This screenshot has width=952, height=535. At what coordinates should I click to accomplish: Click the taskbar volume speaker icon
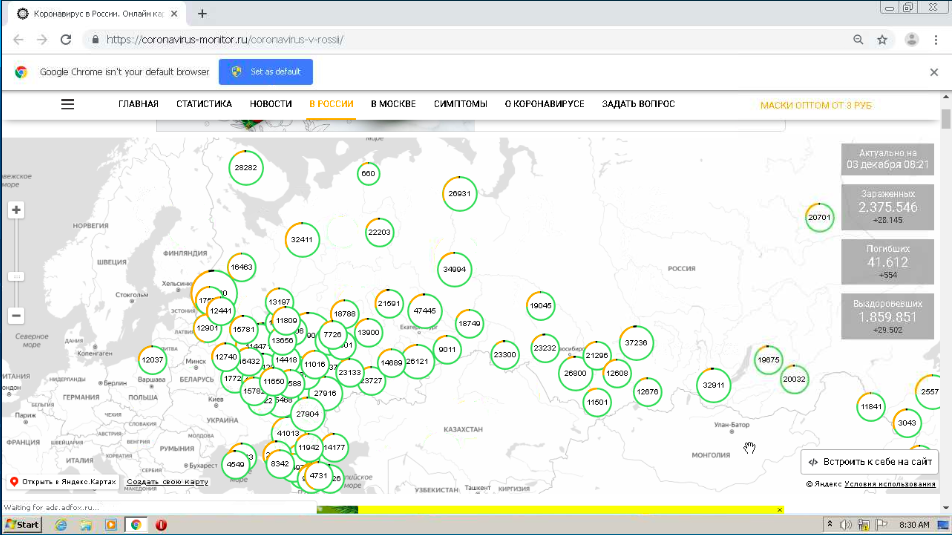846,525
